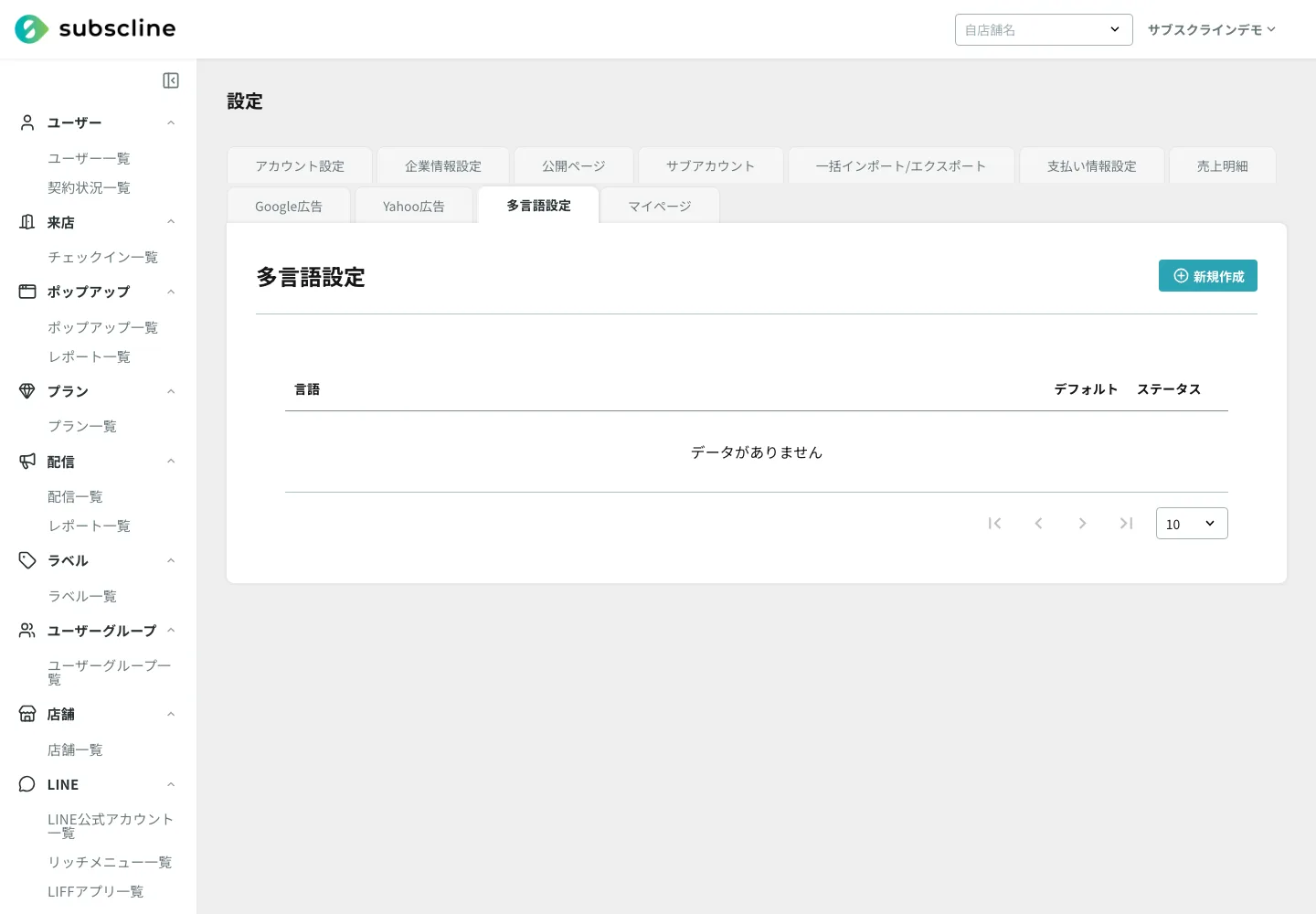Open the サブスクラインデモ account menu
The height and width of the screenshot is (914, 1316).
(x=1211, y=29)
